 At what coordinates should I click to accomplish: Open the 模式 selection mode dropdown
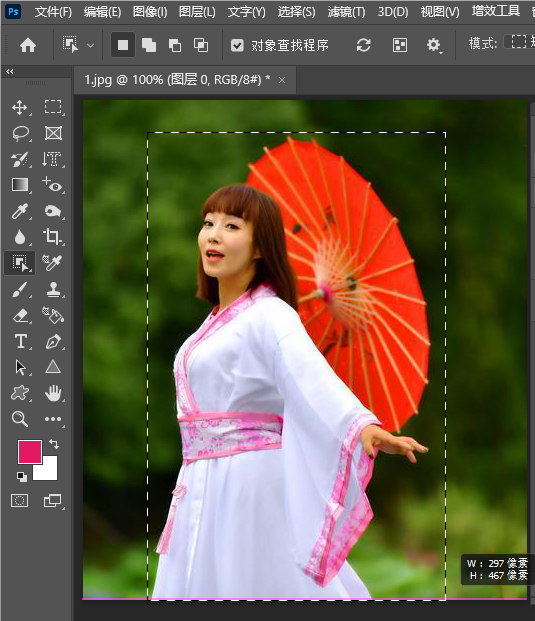point(519,42)
